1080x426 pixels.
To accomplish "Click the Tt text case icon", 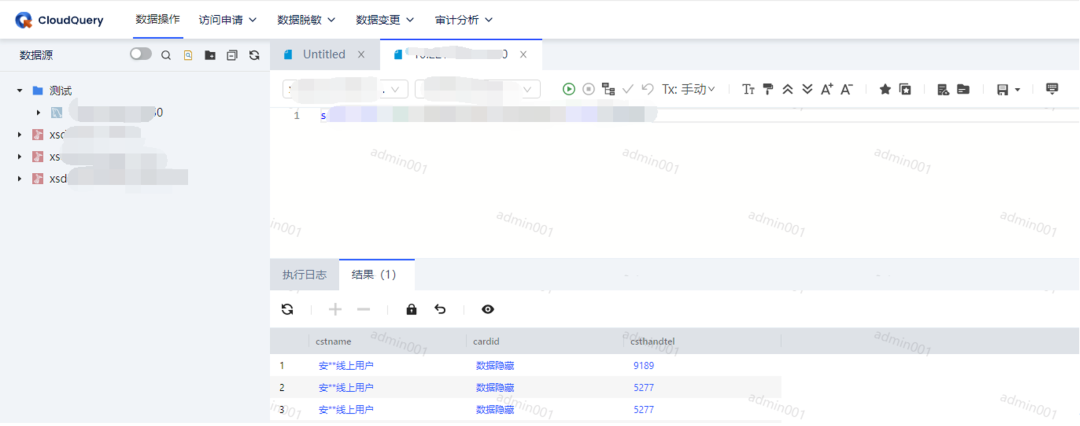I will [x=748, y=89].
